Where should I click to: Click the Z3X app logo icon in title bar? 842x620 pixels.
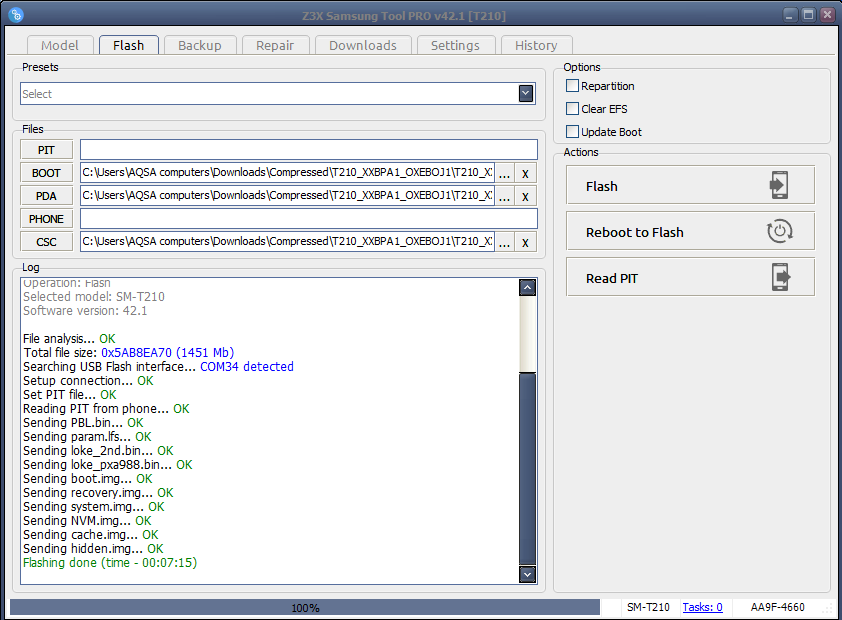tap(16, 15)
